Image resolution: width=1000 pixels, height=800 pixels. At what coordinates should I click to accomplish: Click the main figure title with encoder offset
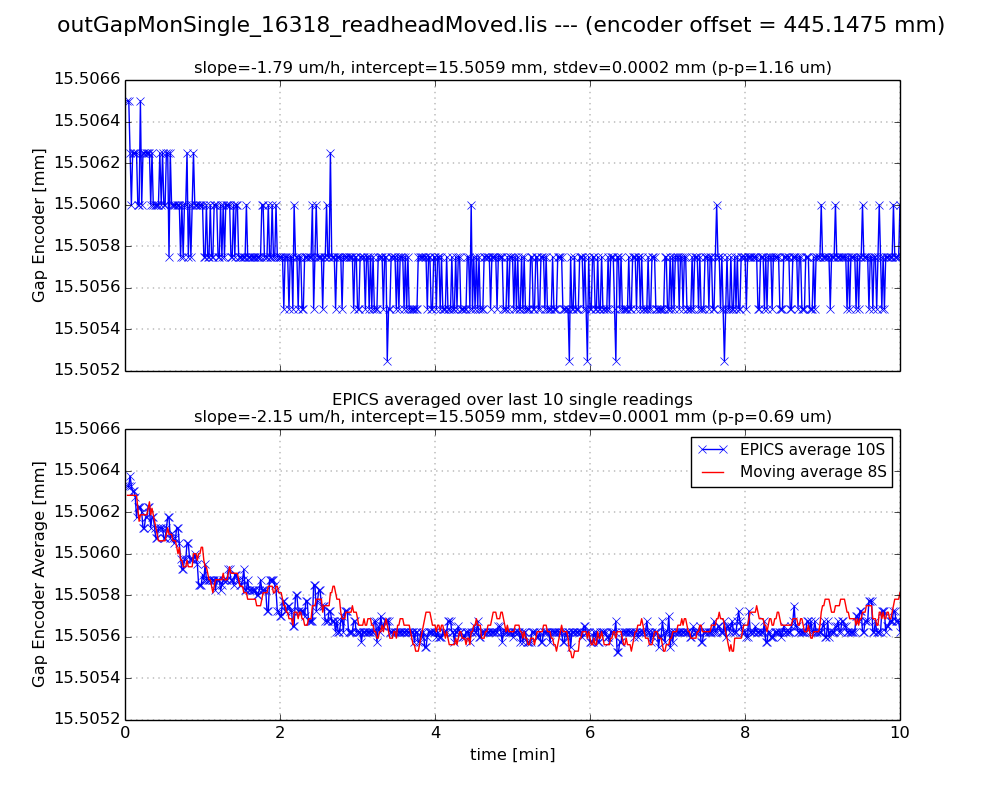(500, 25)
